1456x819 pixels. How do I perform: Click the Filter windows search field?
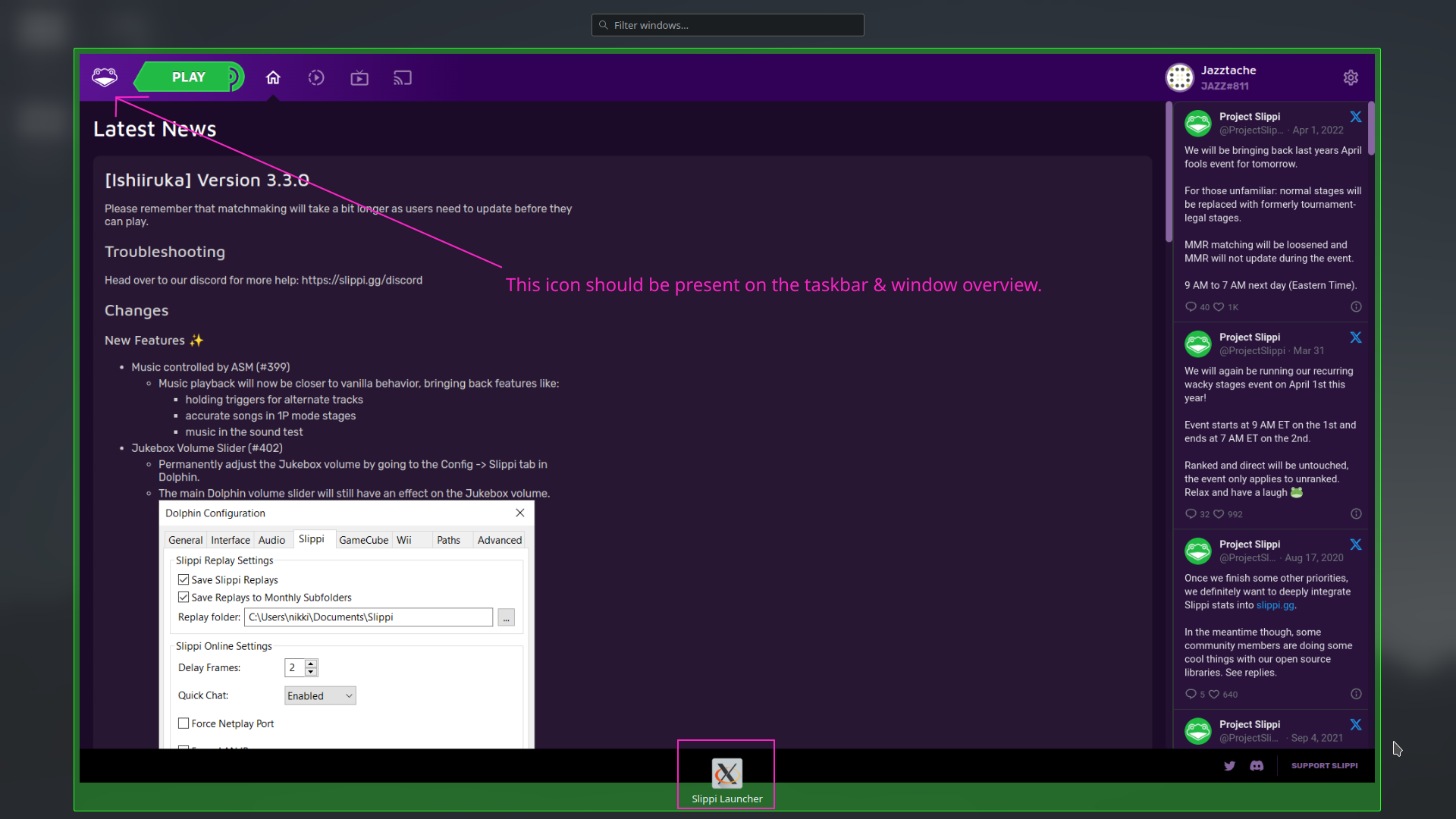(727, 25)
